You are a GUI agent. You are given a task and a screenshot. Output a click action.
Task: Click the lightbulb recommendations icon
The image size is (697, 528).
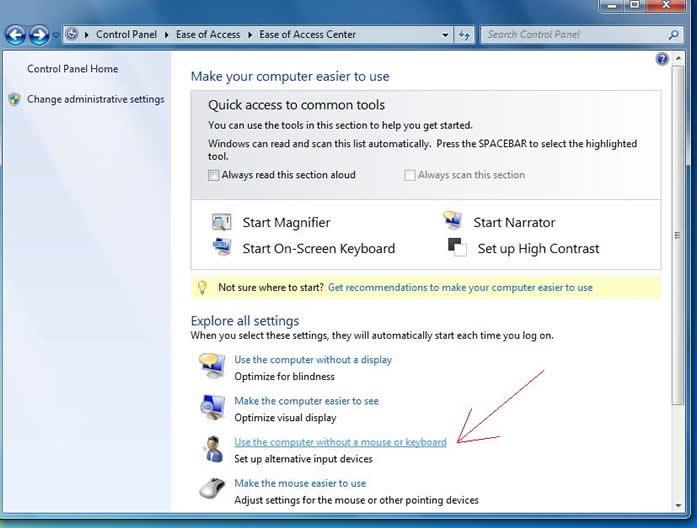tap(202, 287)
